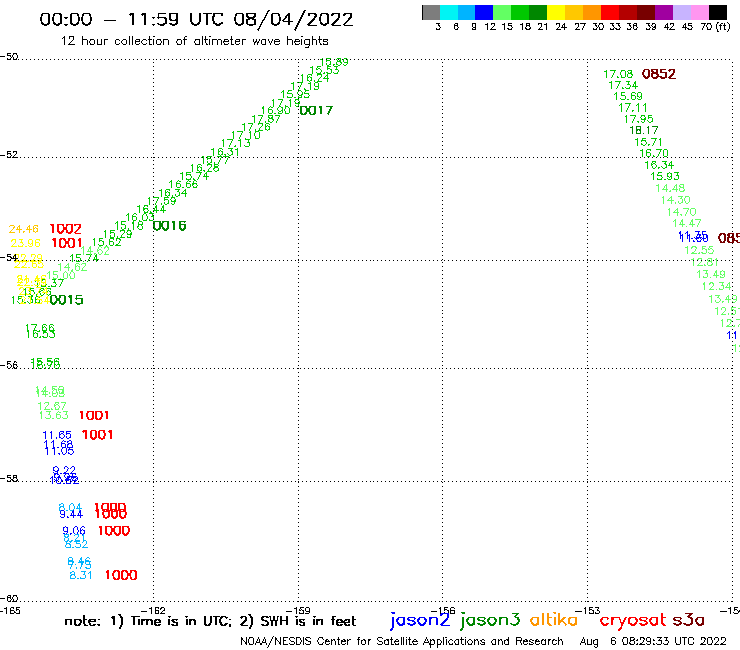Click the 13.63 wave height value
Viewport: 740px width, 650px height.
click(x=53, y=415)
